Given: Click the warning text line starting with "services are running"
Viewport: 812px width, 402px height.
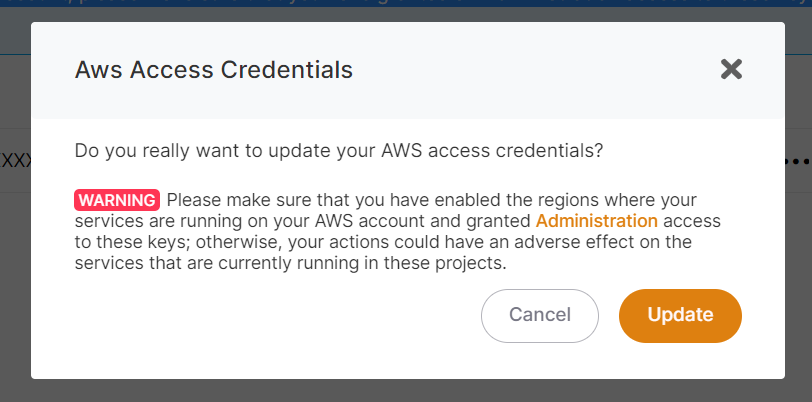Looking at the screenshot, I should coord(300,221).
